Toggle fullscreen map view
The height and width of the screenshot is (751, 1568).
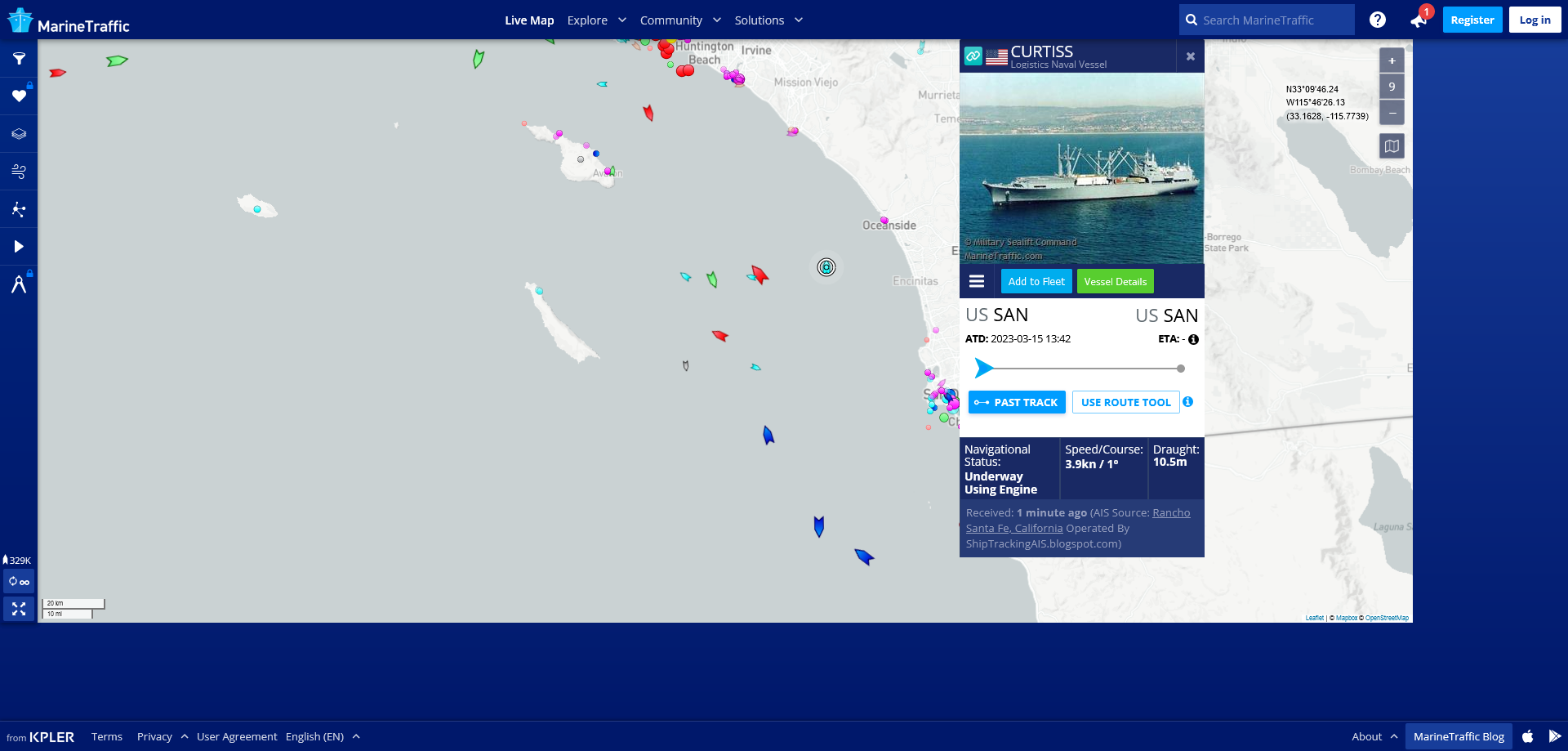[19, 609]
